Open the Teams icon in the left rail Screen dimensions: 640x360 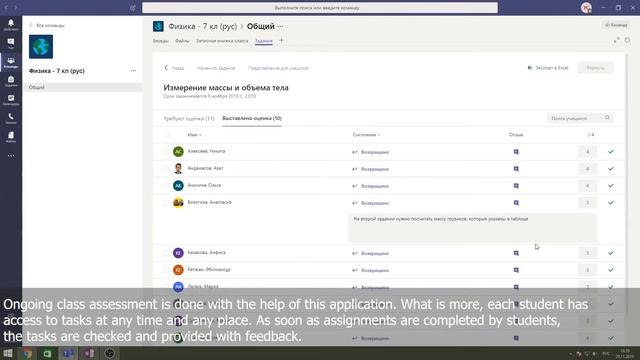click(11, 62)
